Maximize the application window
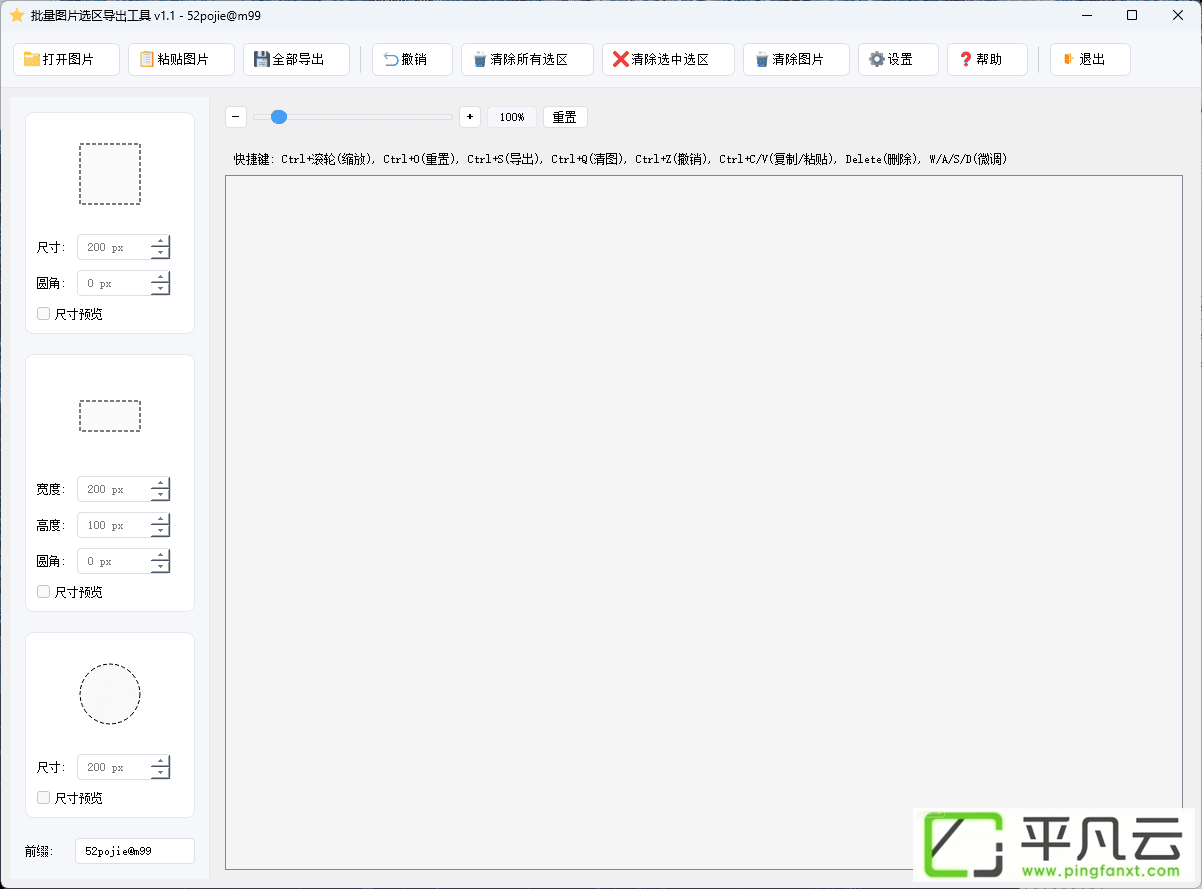 tap(1132, 15)
